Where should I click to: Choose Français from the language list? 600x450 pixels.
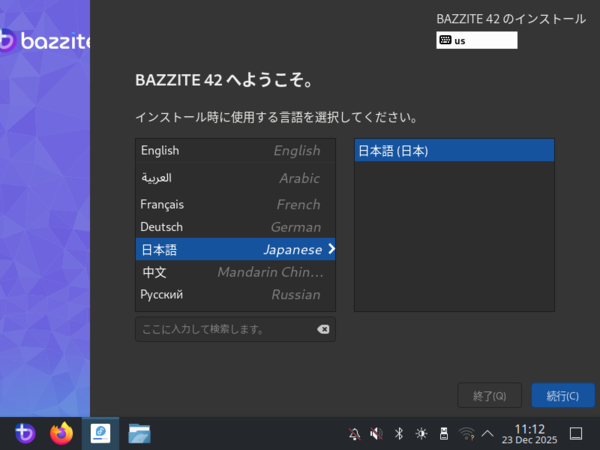point(235,204)
